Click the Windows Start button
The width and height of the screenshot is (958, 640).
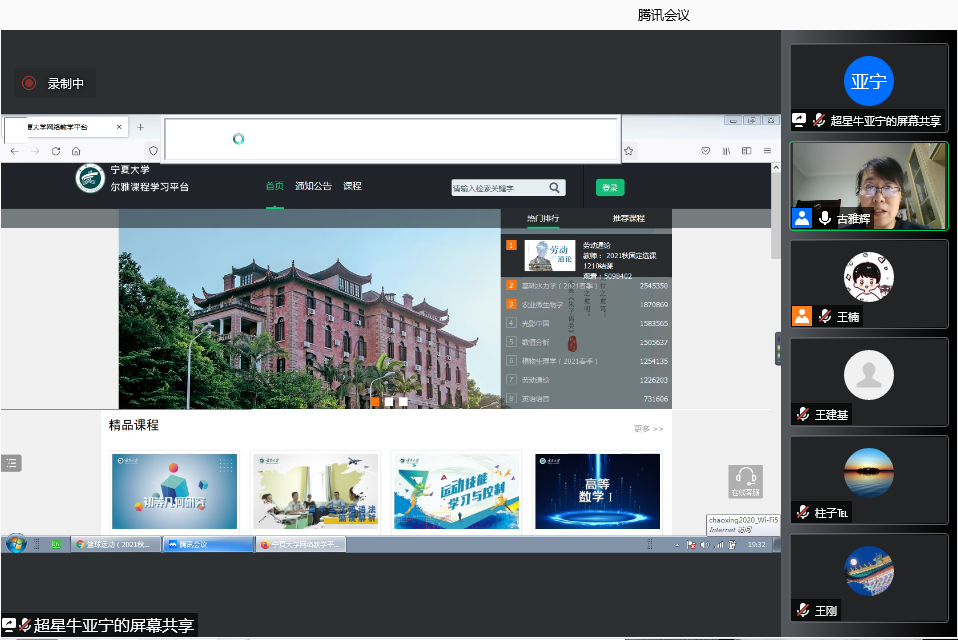coord(16,544)
